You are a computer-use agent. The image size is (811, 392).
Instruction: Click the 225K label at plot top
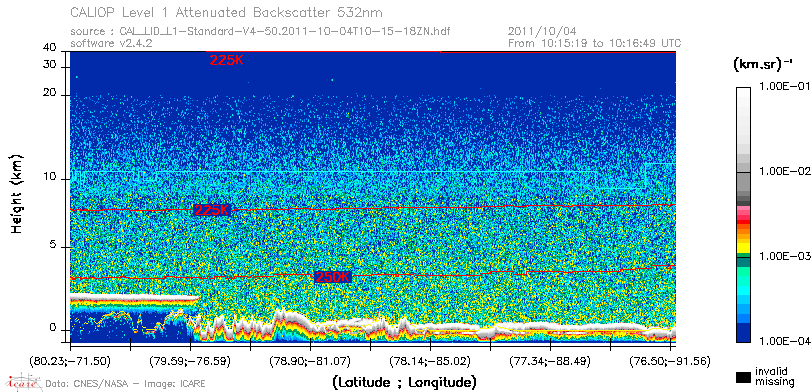point(226,61)
